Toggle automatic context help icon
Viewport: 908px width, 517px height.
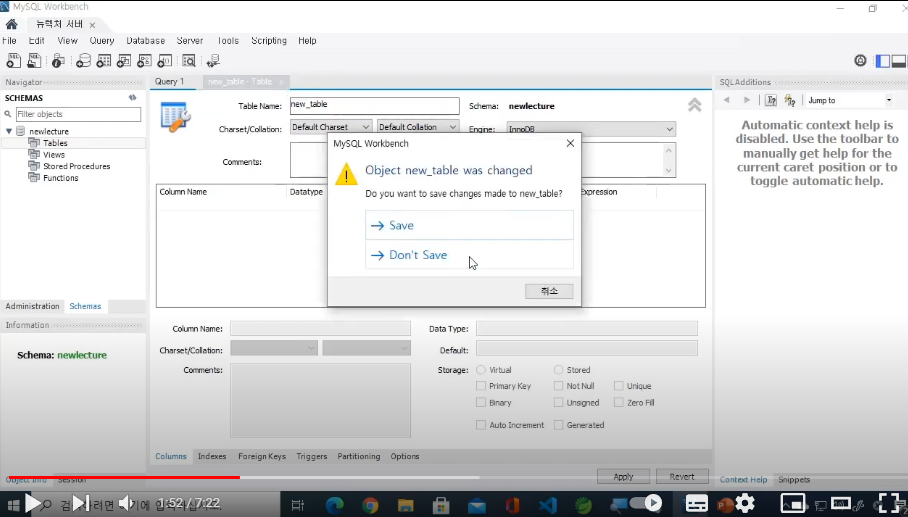pyautogui.click(x=790, y=100)
